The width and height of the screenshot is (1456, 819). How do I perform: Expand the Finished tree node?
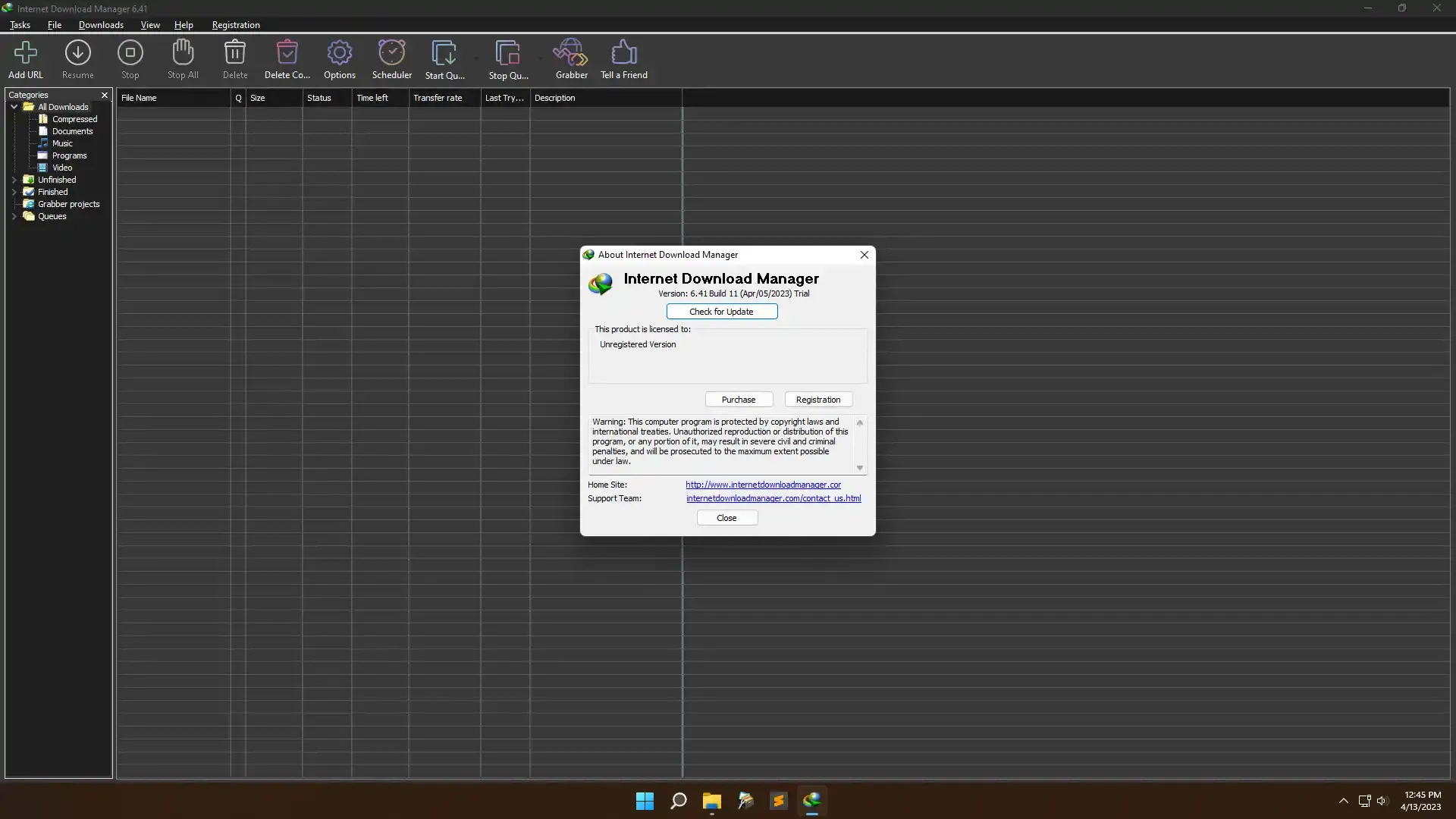(14, 192)
